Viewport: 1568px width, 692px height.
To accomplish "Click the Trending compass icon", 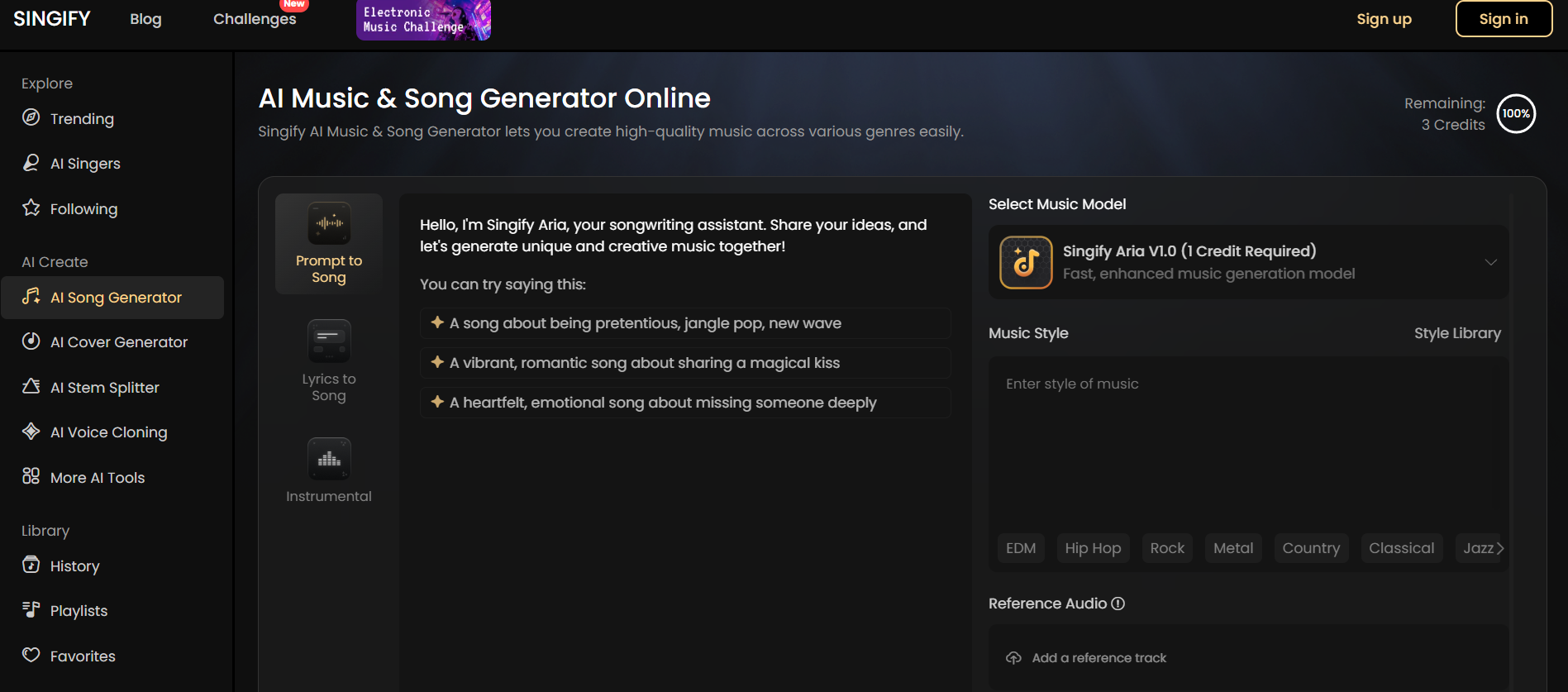I will pyautogui.click(x=31, y=117).
